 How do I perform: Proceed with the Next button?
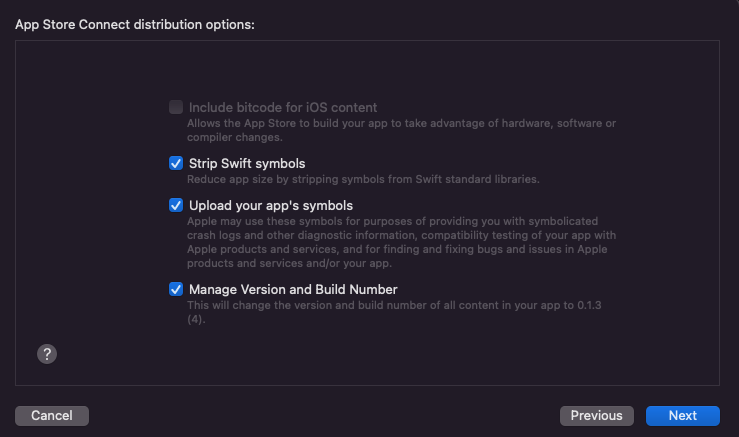(683, 415)
